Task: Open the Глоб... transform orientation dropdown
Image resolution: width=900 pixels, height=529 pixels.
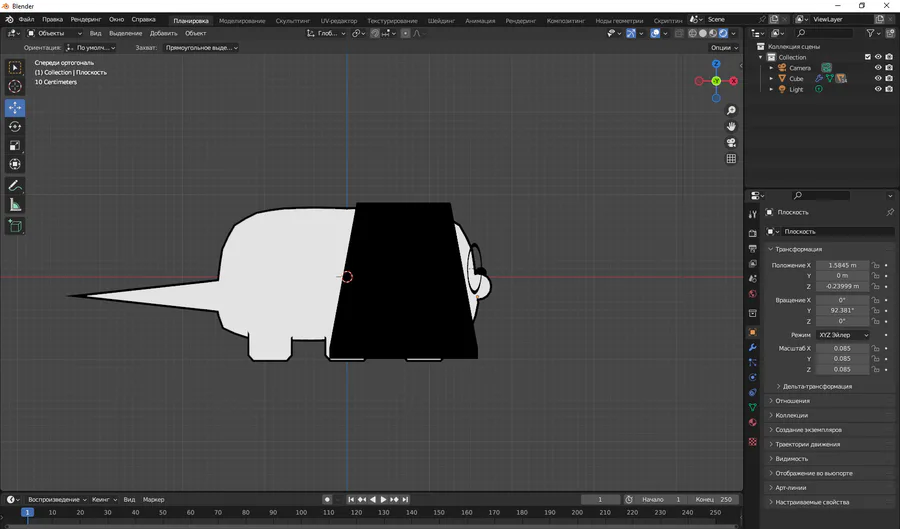Action: click(326, 33)
